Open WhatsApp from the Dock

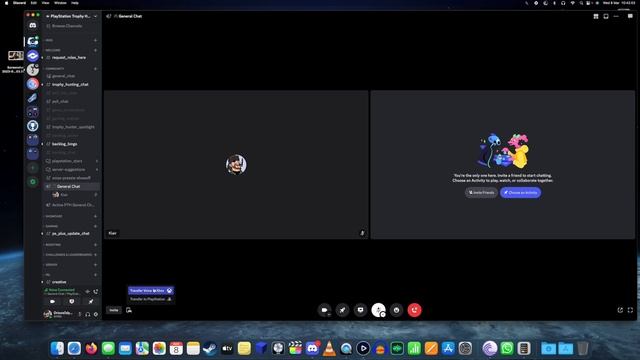point(507,348)
